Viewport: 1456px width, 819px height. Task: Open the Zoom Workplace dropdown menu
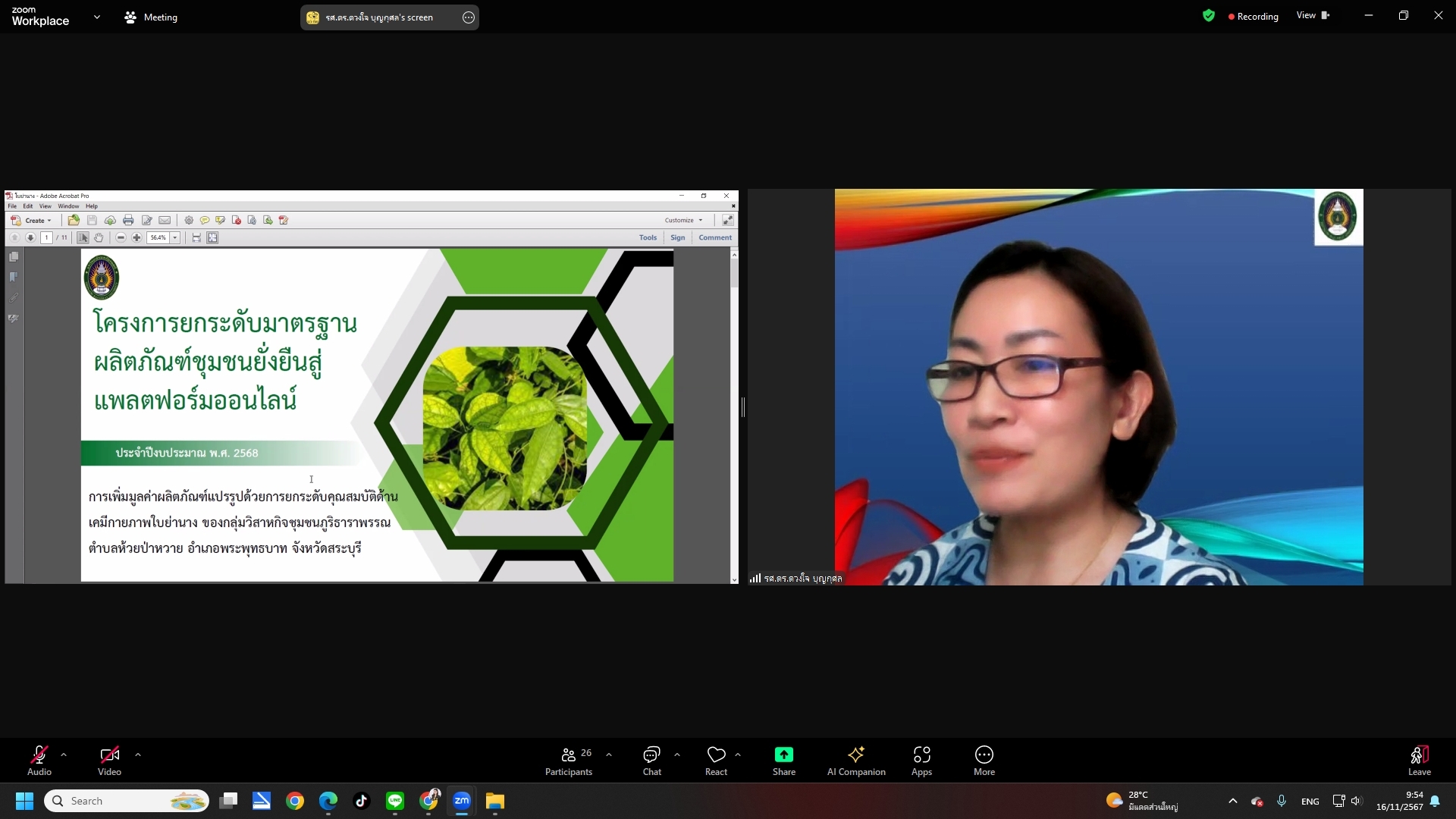tap(96, 17)
